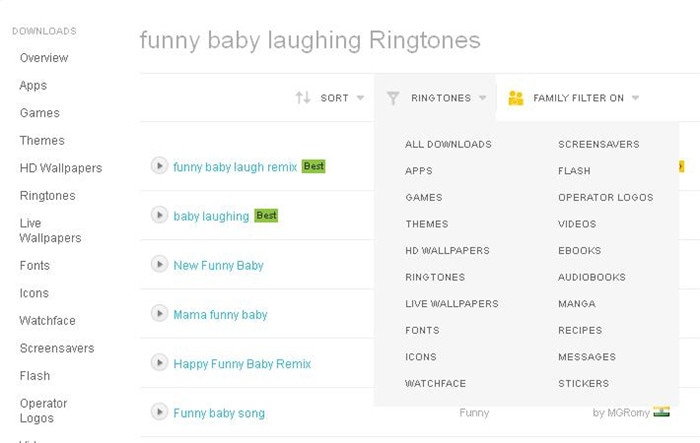Play Happy Funny Baby Remix preview
The width and height of the screenshot is (700, 443).
click(x=158, y=362)
